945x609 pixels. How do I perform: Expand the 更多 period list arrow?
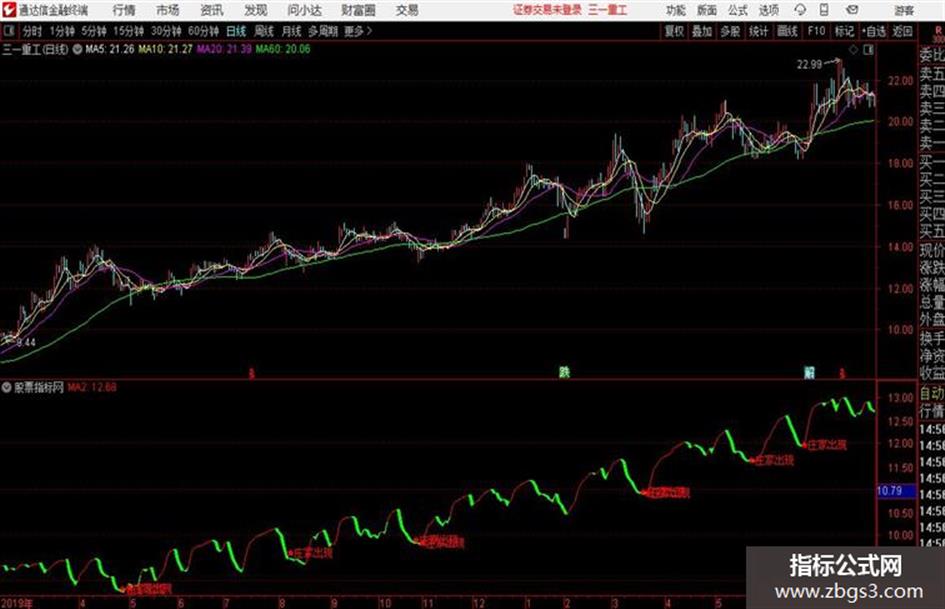[x=369, y=31]
